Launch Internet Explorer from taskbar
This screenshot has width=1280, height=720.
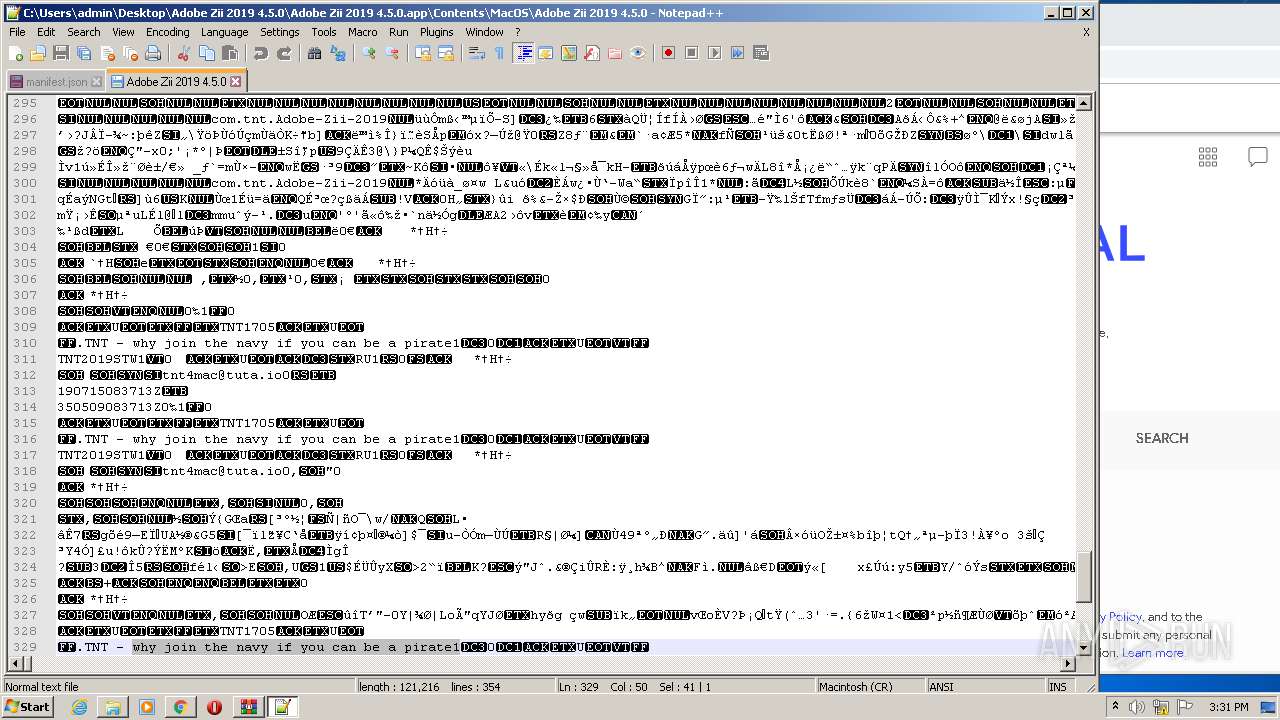(79, 707)
